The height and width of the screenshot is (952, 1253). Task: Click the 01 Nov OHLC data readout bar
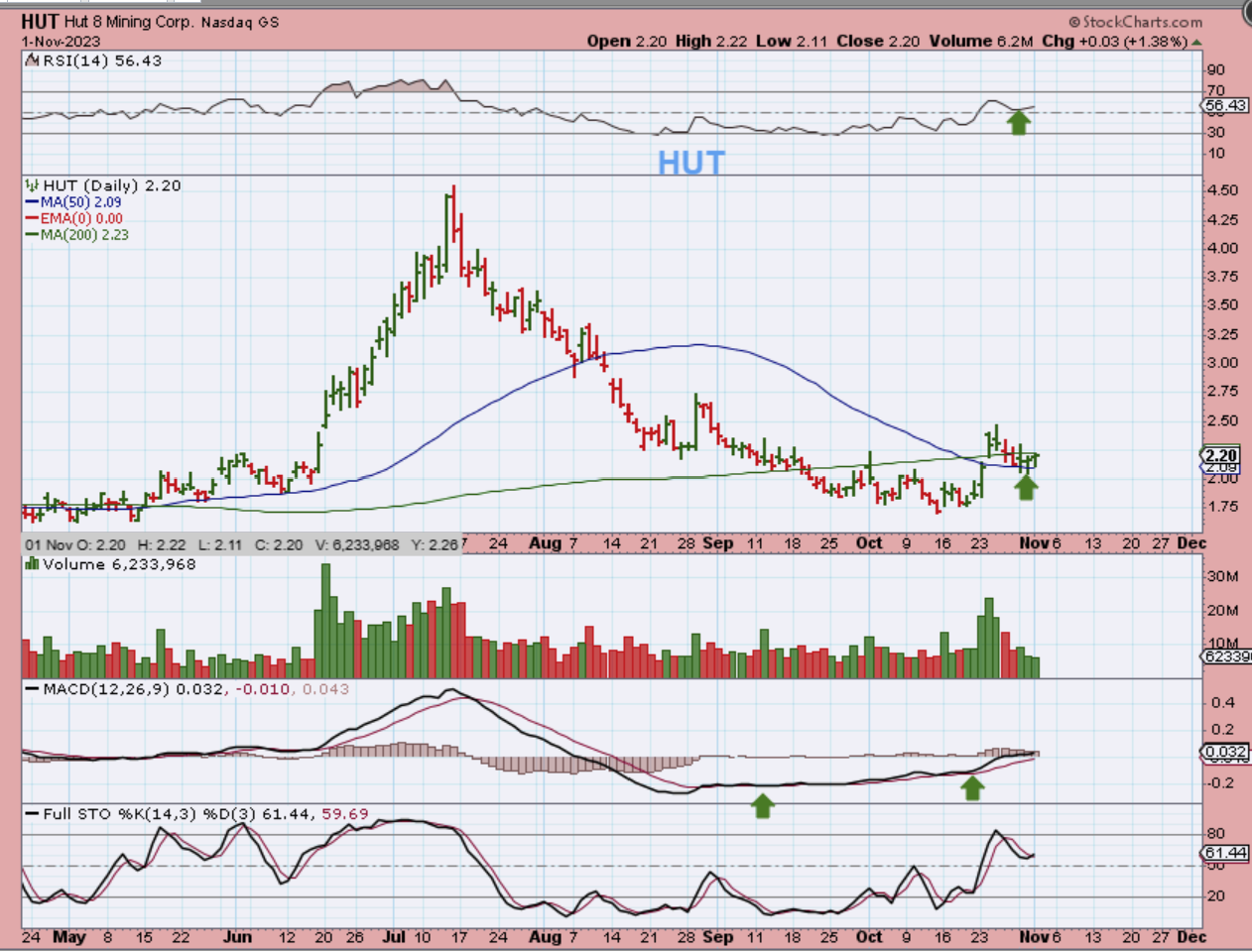(241, 544)
